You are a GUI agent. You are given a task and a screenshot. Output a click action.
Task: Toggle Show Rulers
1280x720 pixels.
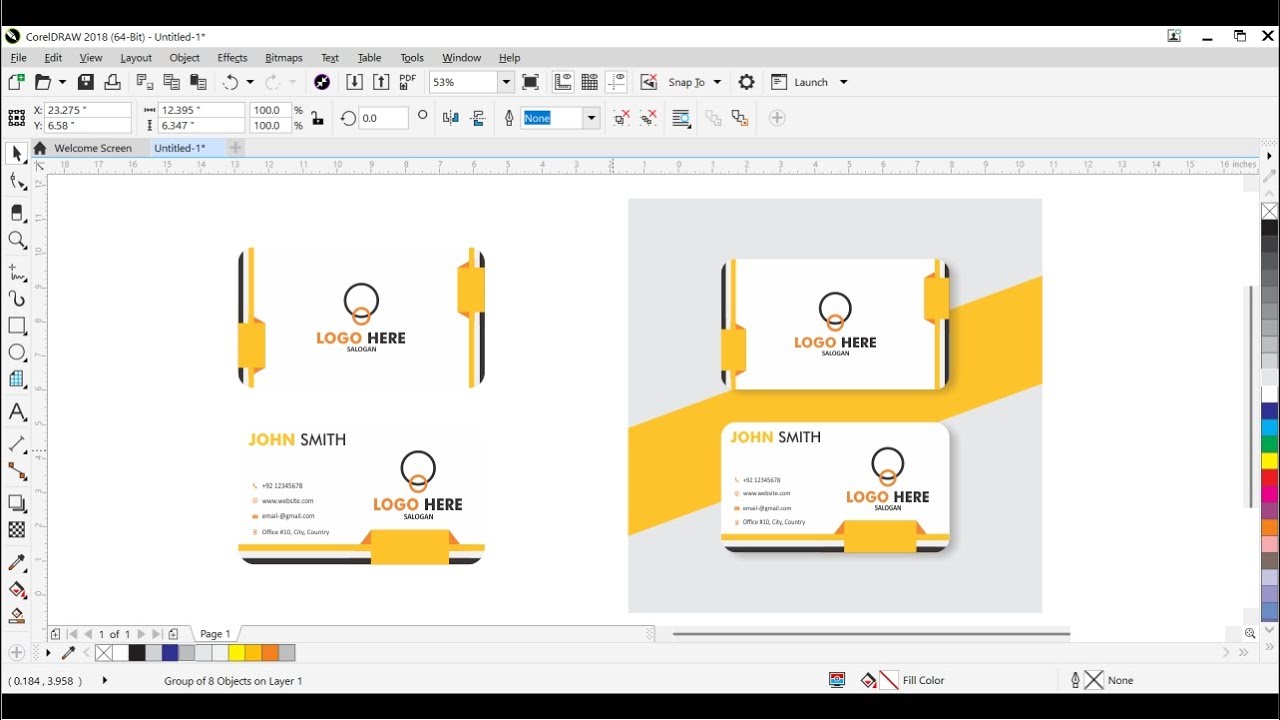pos(563,82)
